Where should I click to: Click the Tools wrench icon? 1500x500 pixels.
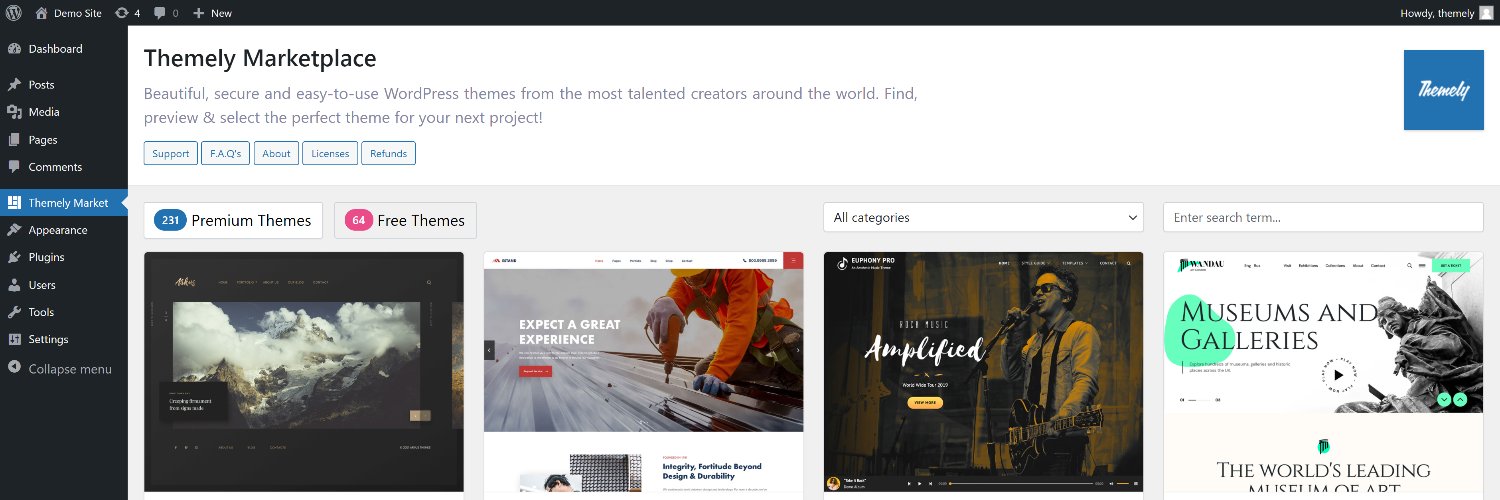(14, 312)
